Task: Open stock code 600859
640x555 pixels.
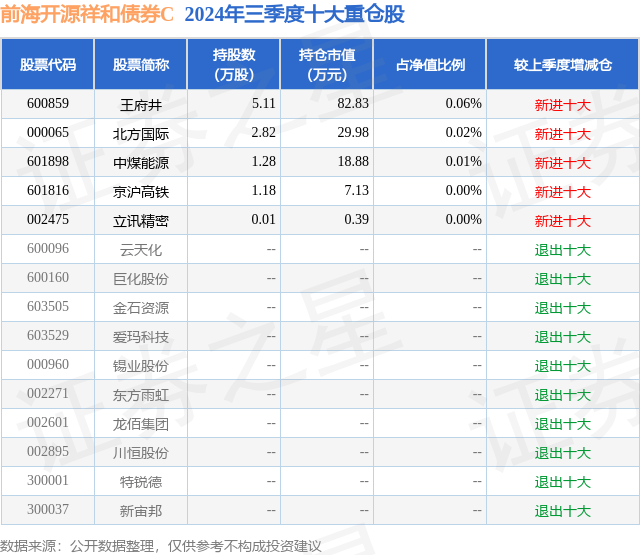Action: click(48, 104)
